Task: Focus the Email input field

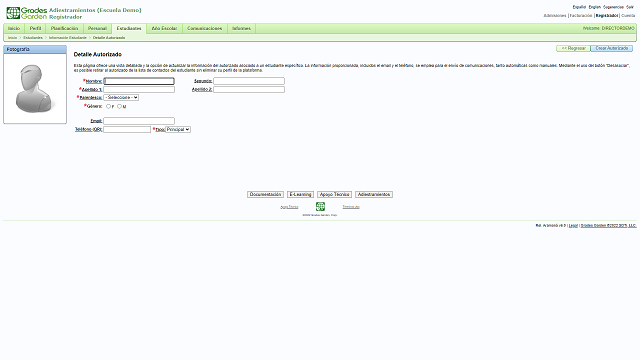Action: (x=139, y=121)
